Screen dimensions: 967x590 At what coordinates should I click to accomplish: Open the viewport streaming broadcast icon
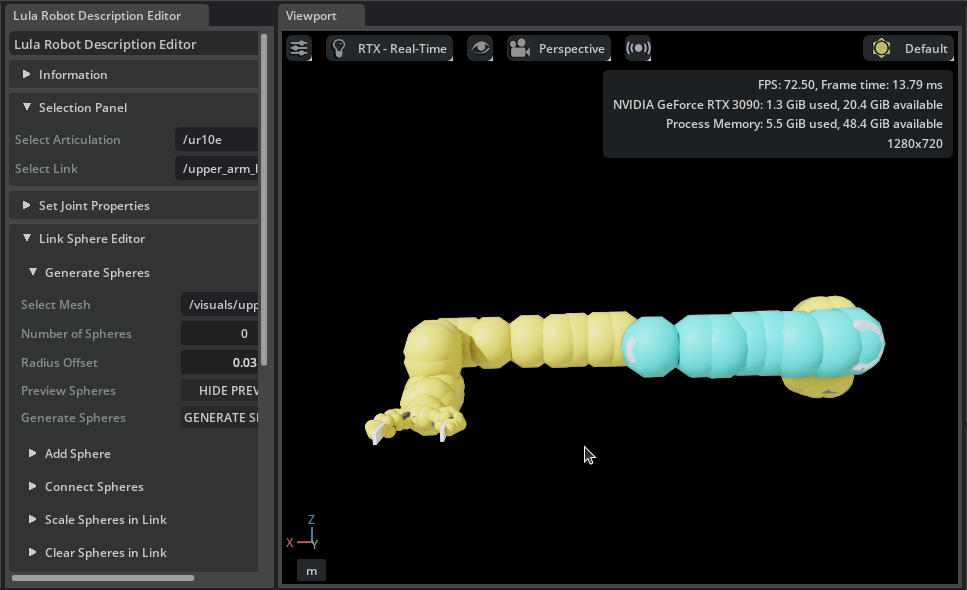pyautogui.click(x=637, y=48)
